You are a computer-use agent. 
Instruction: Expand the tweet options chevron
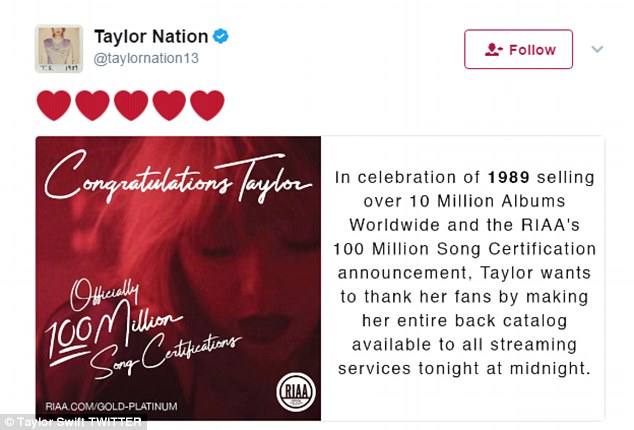tap(597, 49)
